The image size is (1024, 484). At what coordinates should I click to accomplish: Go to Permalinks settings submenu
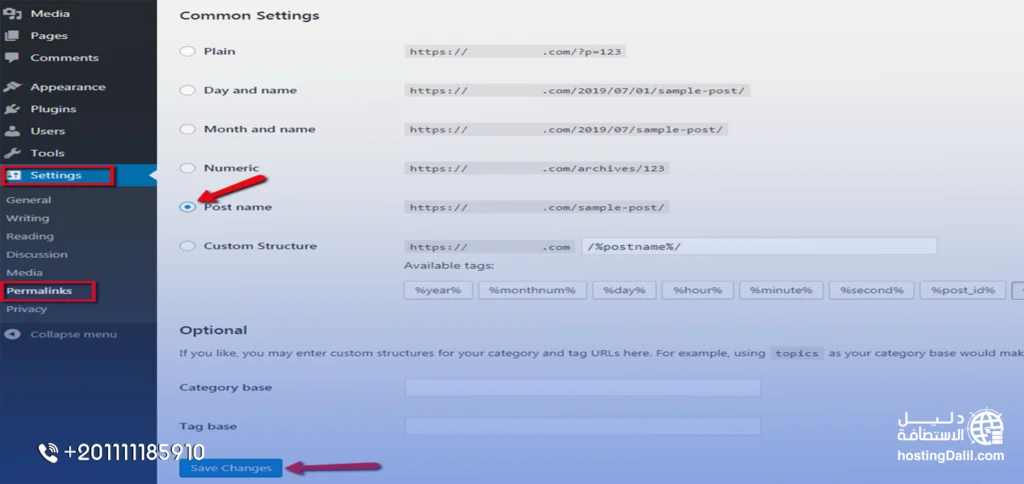pos(39,291)
